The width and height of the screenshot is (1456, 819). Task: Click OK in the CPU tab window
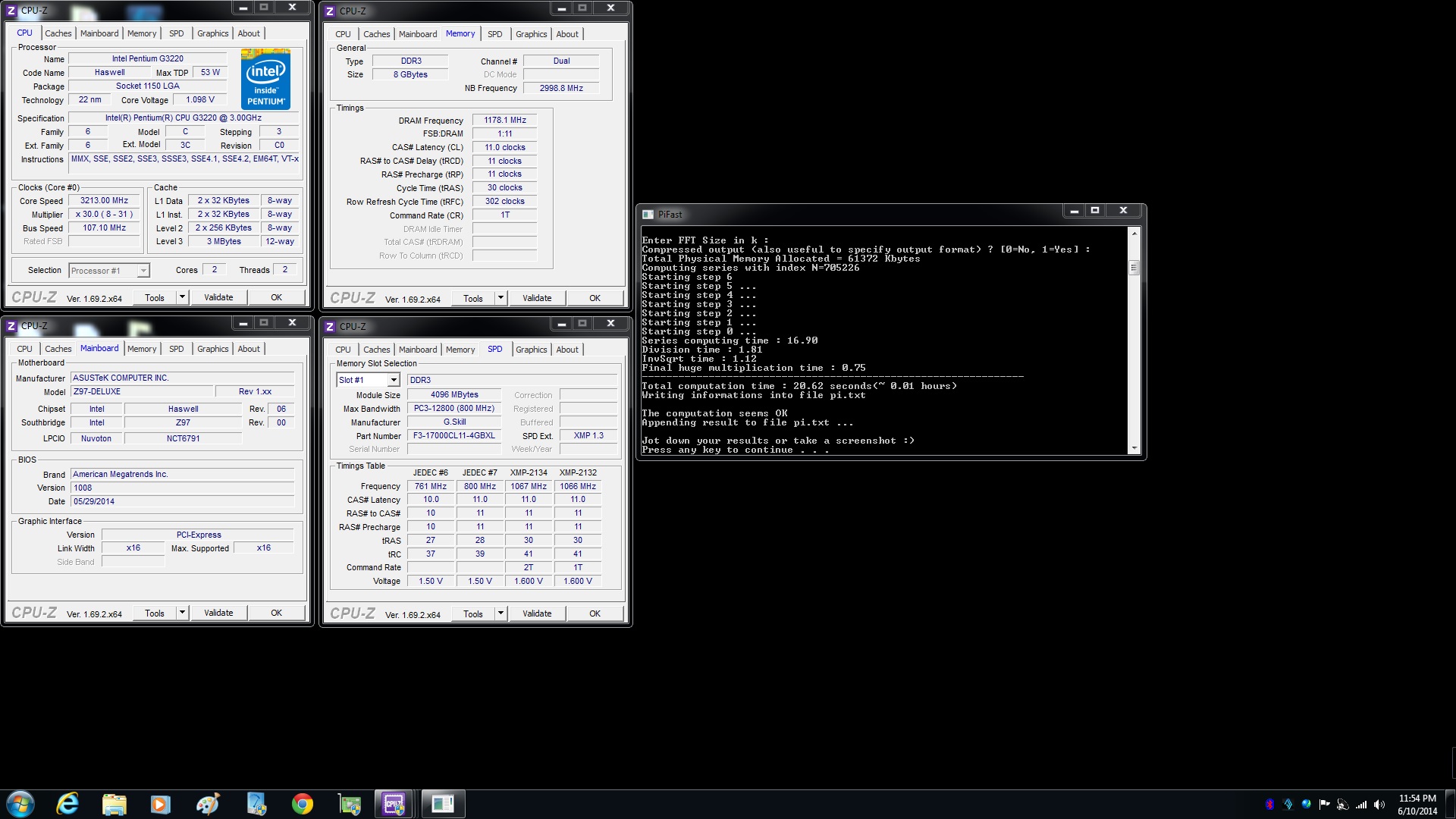[x=277, y=297]
